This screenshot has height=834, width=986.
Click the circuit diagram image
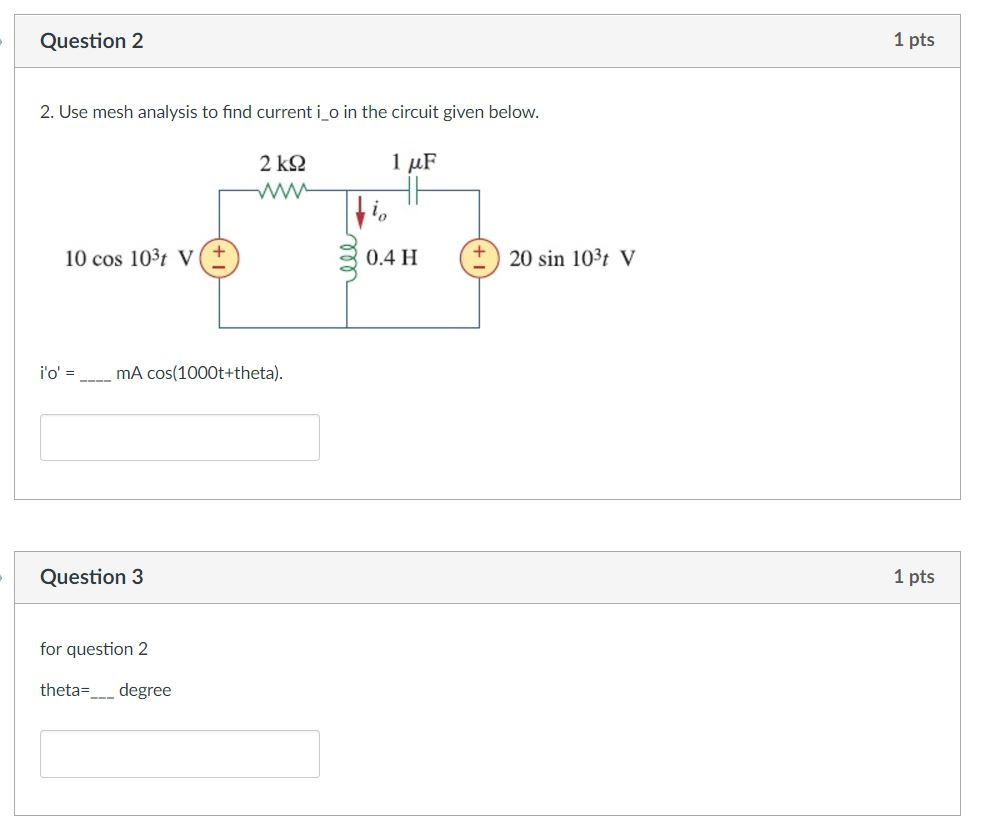click(350, 245)
